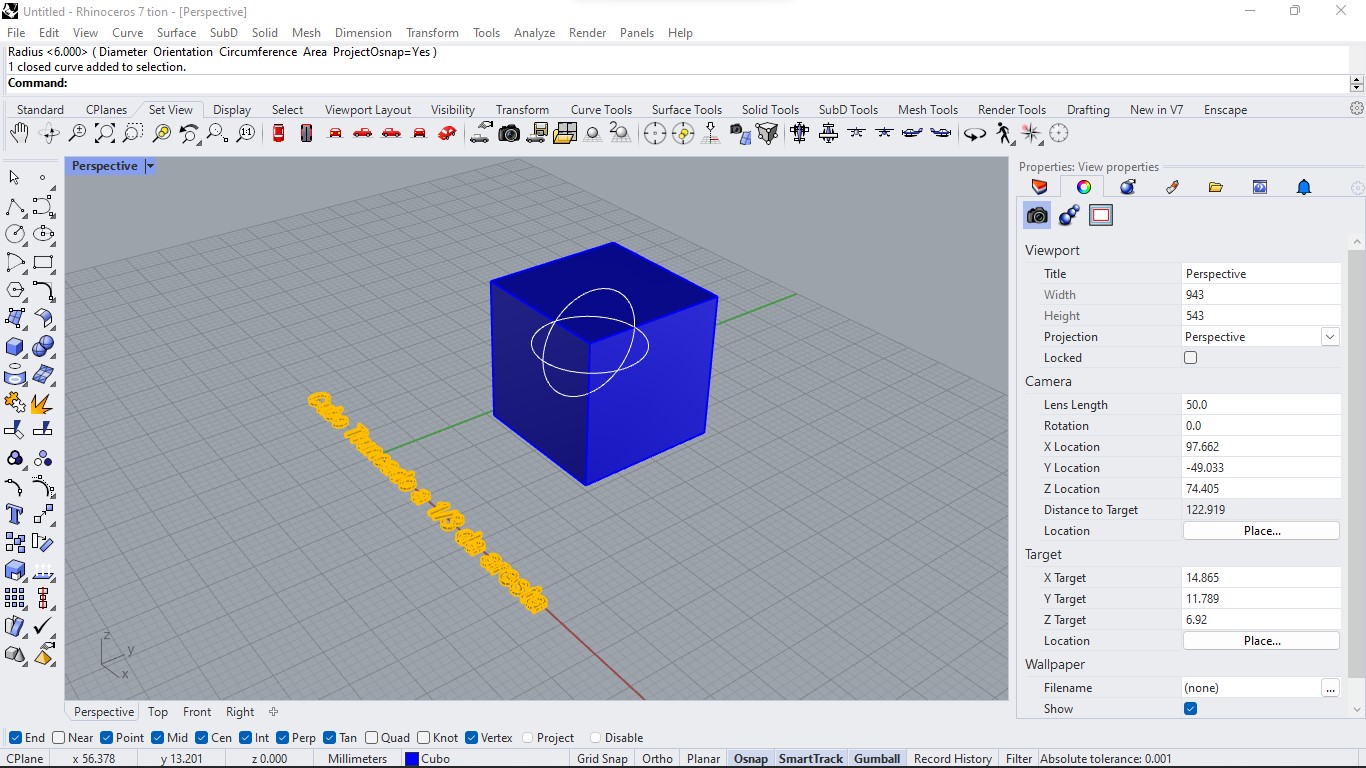Open the Projection dropdown in properties
The image size is (1366, 768).
1330,337
